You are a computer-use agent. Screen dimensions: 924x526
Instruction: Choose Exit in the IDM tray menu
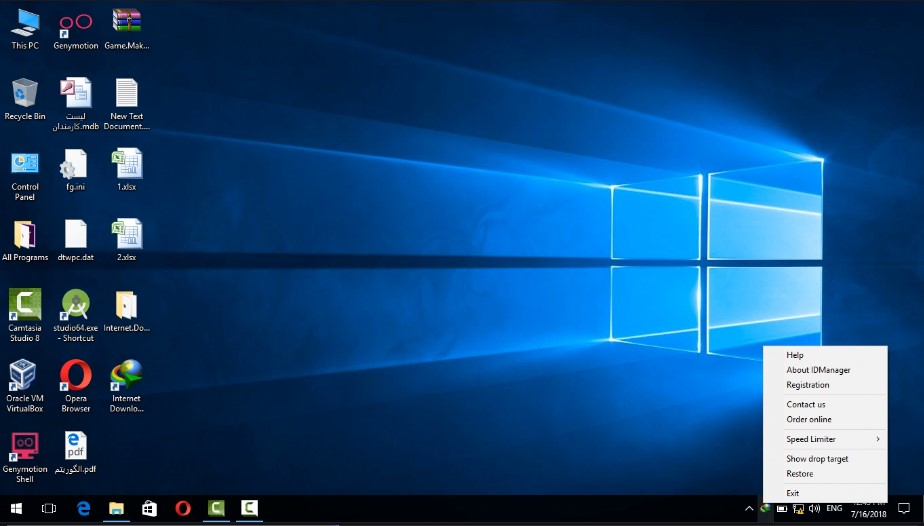793,493
